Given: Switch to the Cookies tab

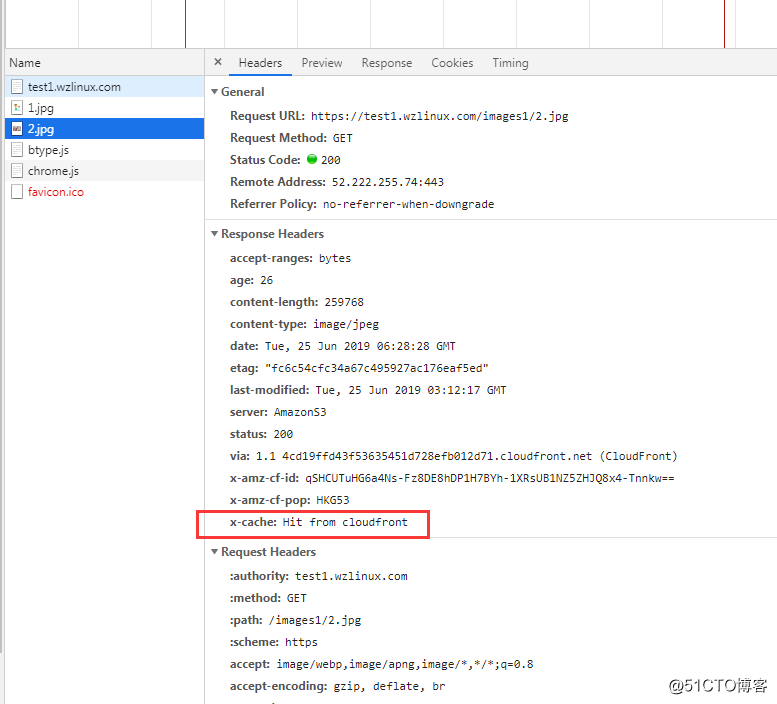Looking at the screenshot, I should 452,63.
